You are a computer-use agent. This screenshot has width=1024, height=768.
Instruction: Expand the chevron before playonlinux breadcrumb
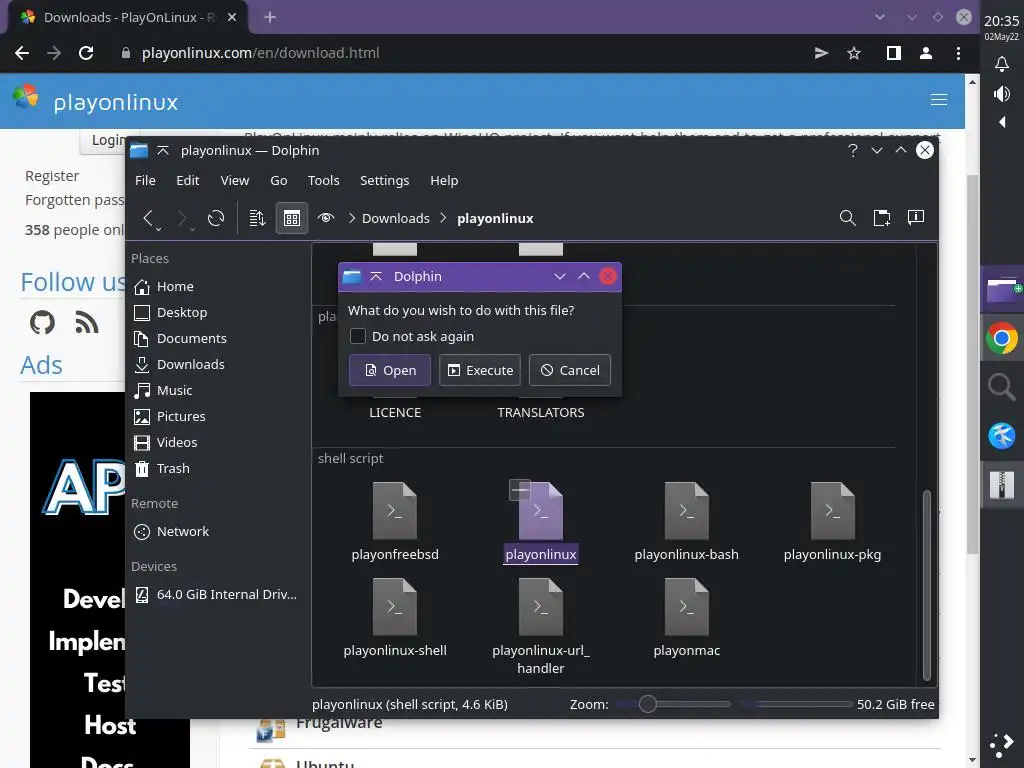click(x=443, y=218)
